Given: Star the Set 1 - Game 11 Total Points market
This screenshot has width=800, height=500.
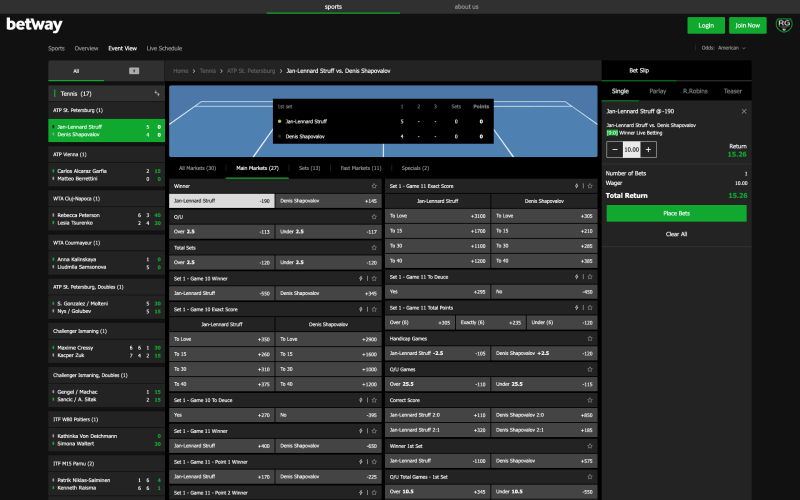Looking at the screenshot, I should pyautogui.click(x=590, y=308).
